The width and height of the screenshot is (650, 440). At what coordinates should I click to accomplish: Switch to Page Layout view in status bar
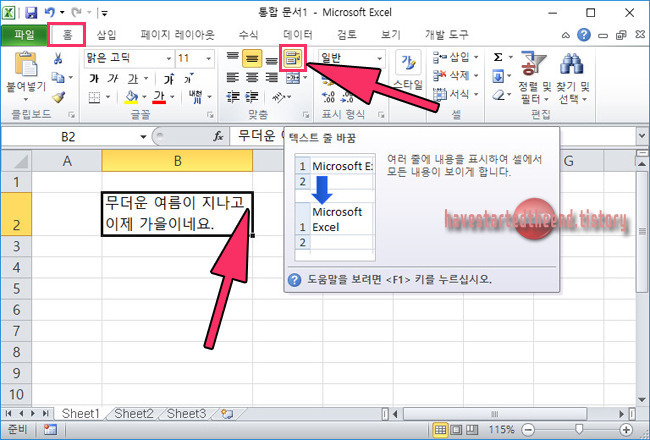(x=456, y=430)
